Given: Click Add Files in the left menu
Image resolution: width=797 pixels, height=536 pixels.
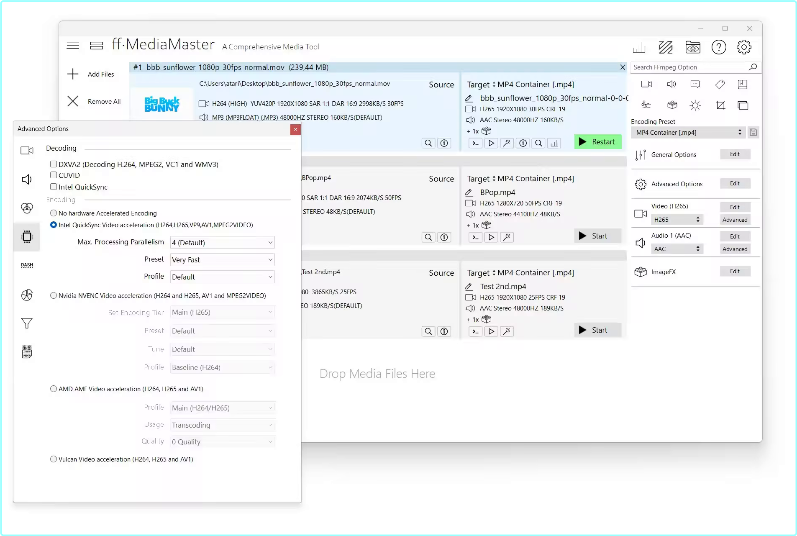Looking at the screenshot, I should click(x=90, y=74).
